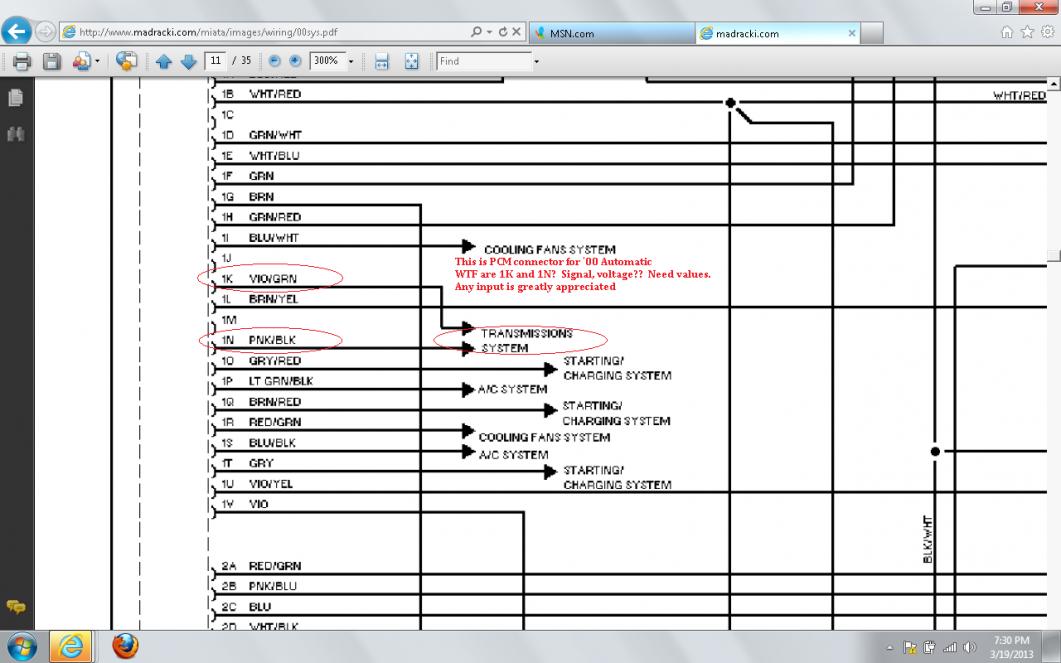Click the 1P LT GRN/BLK pin label
The height and width of the screenshot is (663, 1061).
point(267,382)
